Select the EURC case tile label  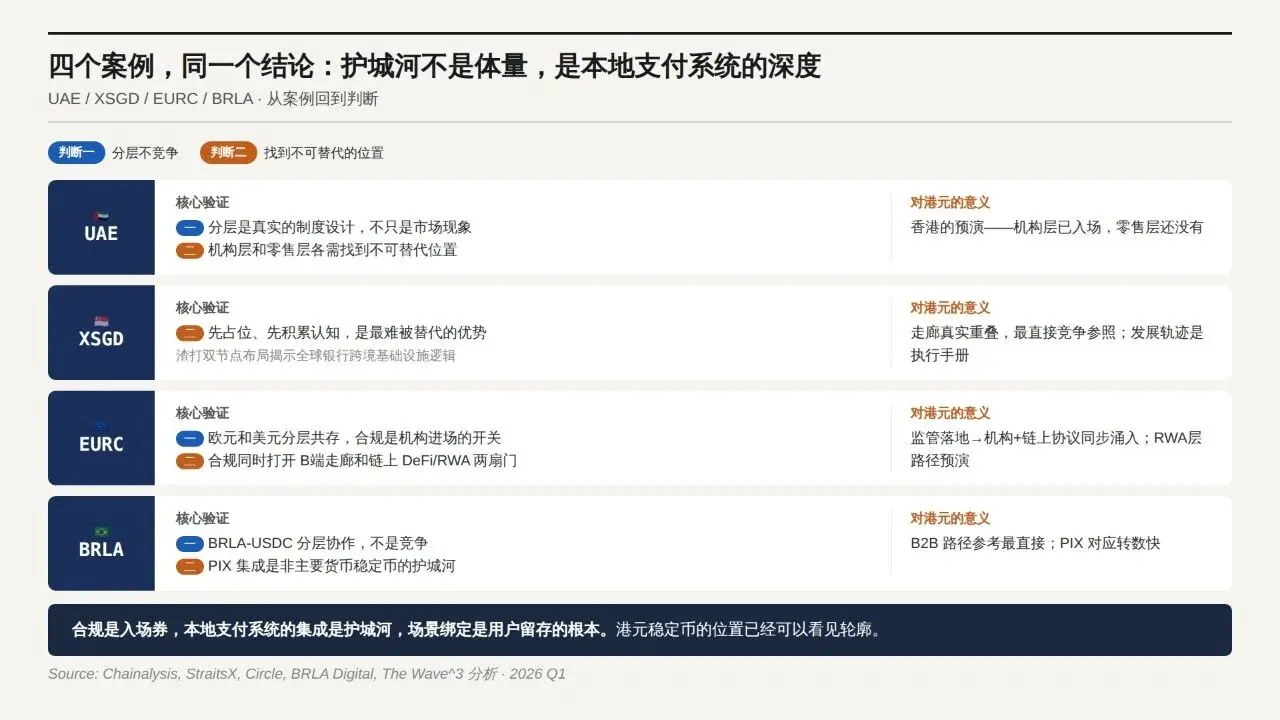[101, 445]
